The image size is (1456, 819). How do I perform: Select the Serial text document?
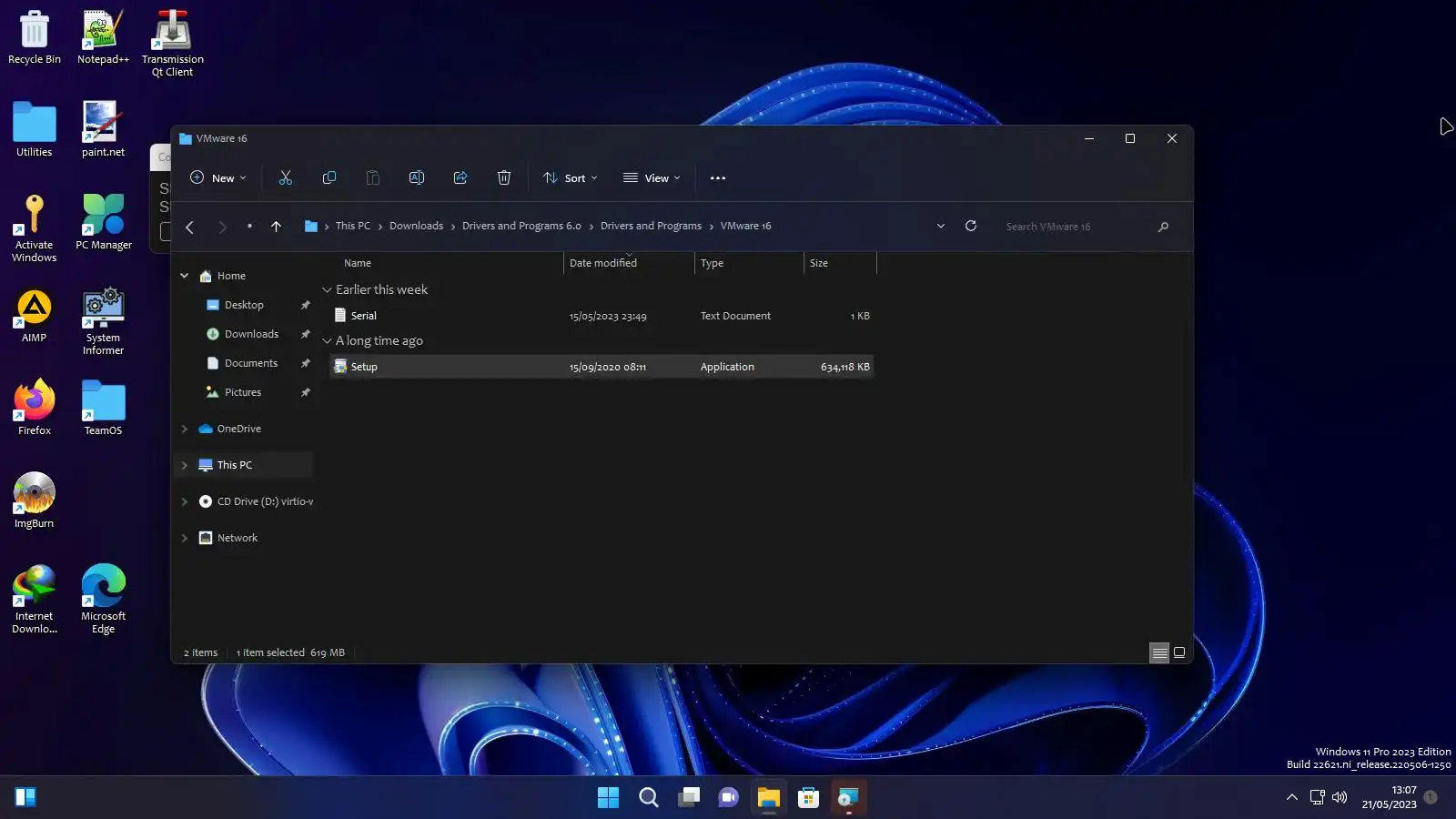(x=602, y=316)
